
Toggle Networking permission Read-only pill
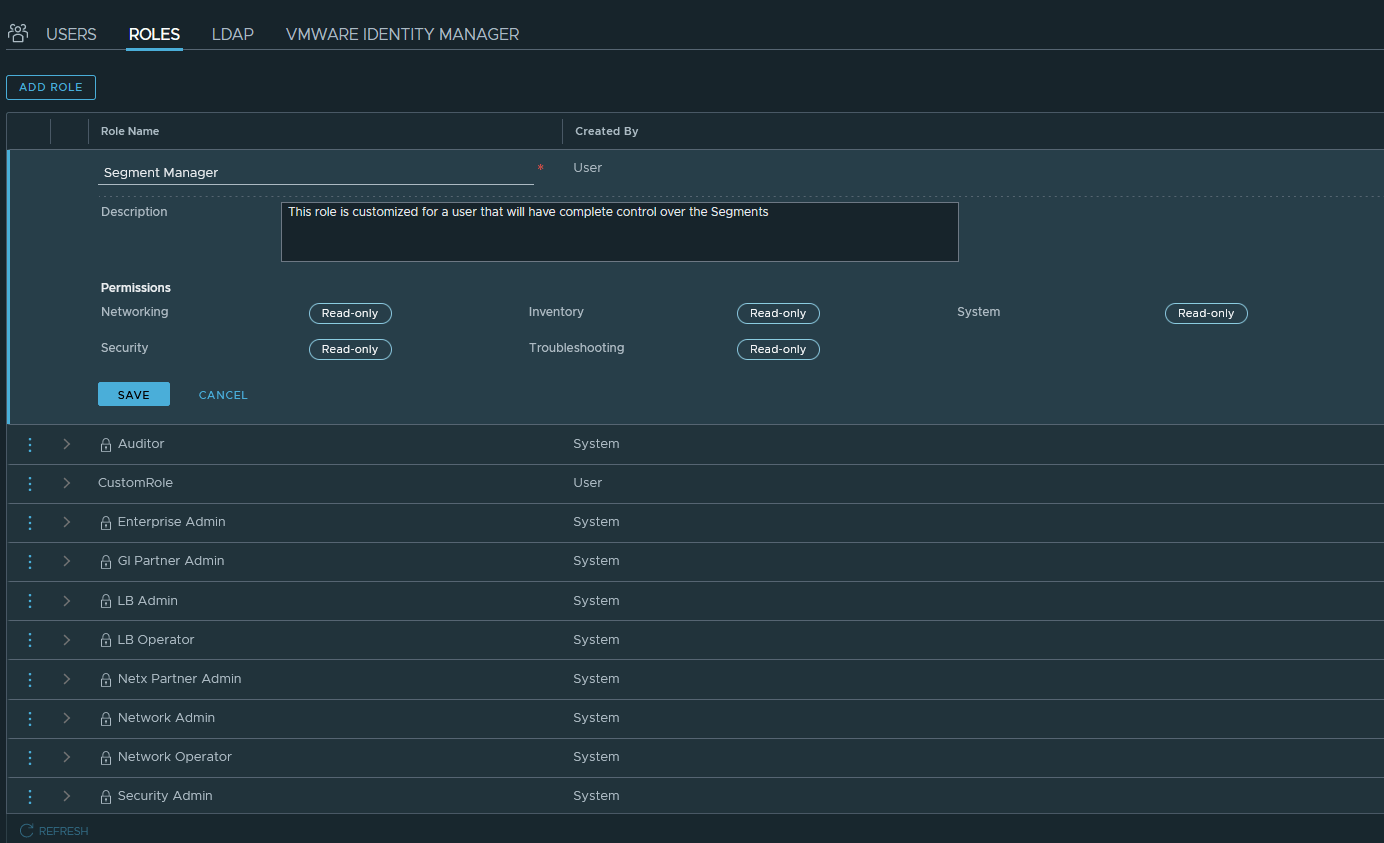350,313
